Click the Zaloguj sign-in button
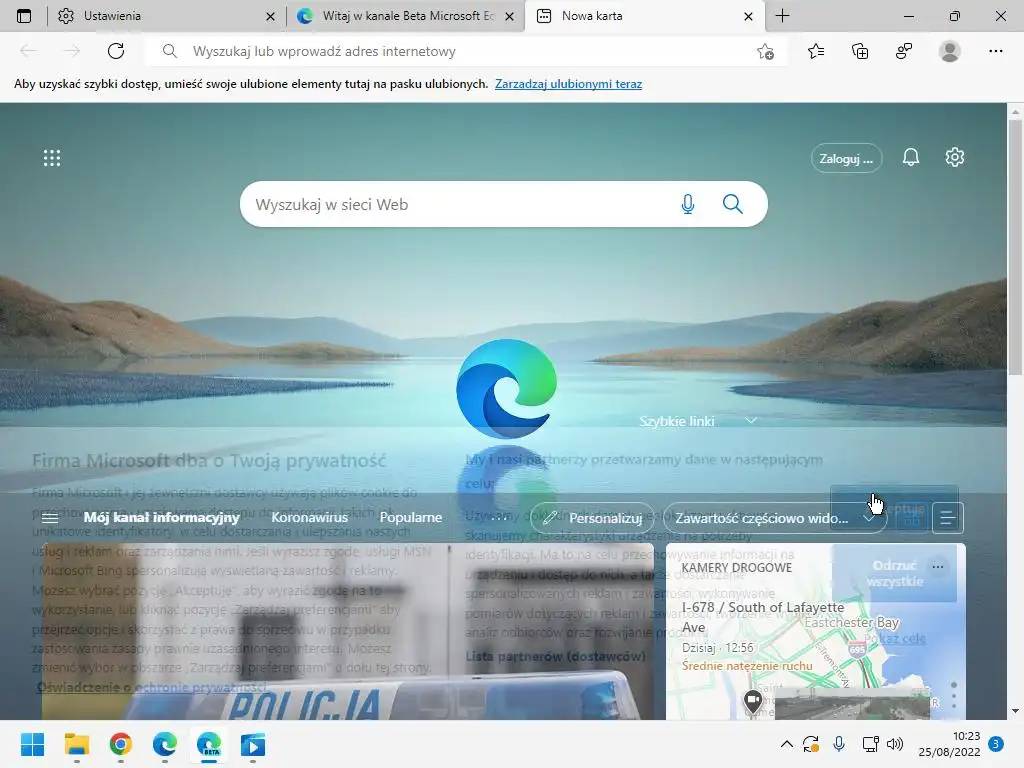1024x768 pixels. click(846, 159)
